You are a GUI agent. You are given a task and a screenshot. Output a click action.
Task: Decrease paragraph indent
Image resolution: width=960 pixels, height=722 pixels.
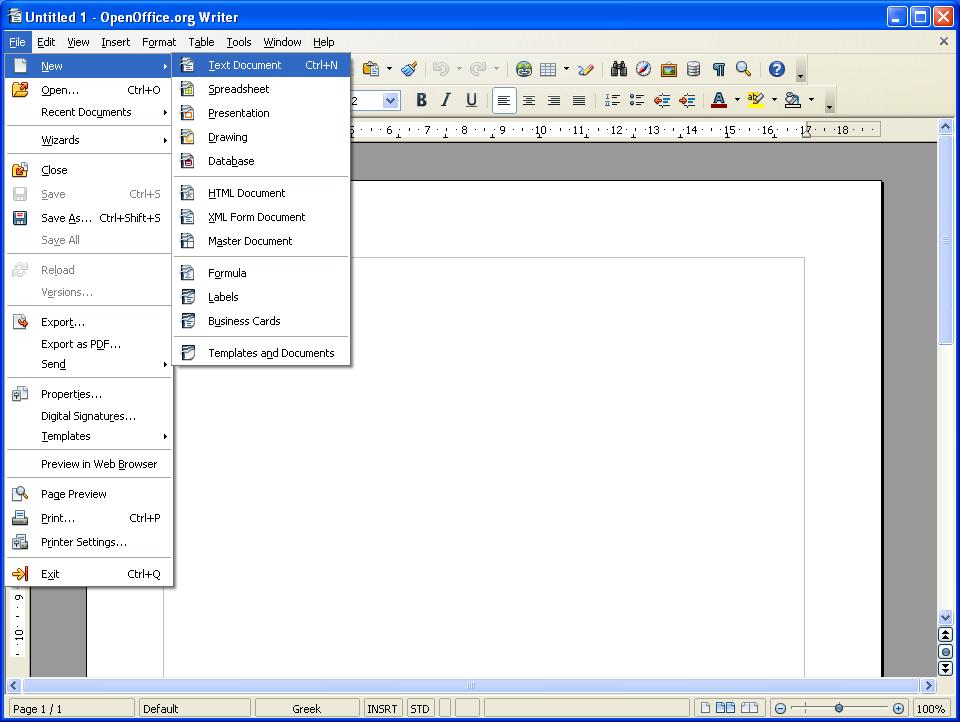pos(662,100)
